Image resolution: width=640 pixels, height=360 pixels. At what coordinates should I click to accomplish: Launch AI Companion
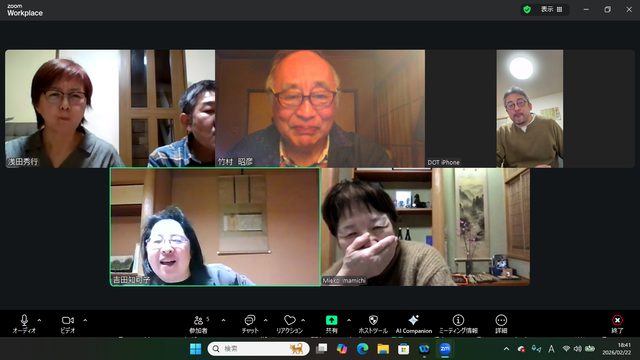click(413, 324)
